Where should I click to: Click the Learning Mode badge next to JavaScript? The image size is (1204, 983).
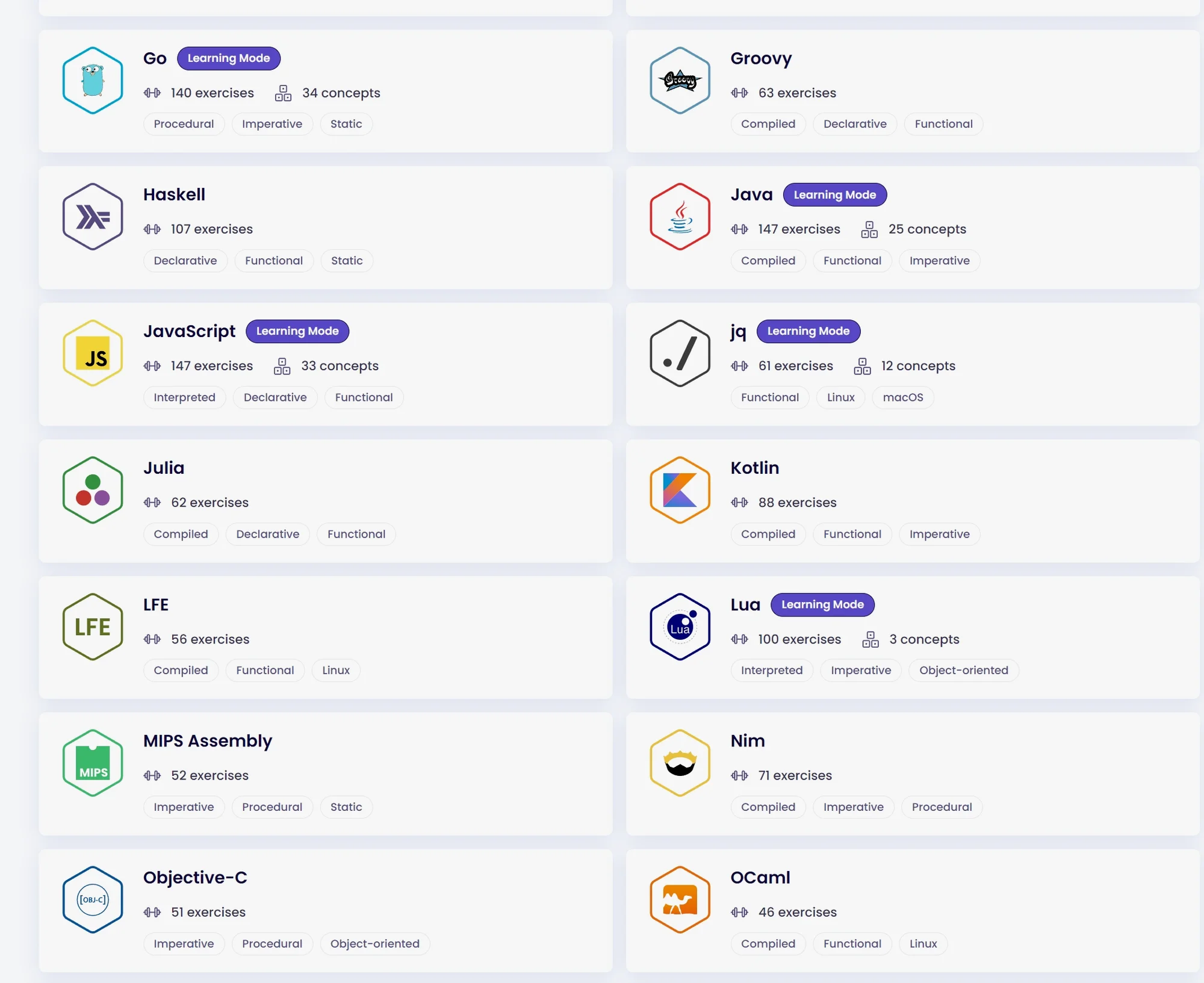pos(297,331)
